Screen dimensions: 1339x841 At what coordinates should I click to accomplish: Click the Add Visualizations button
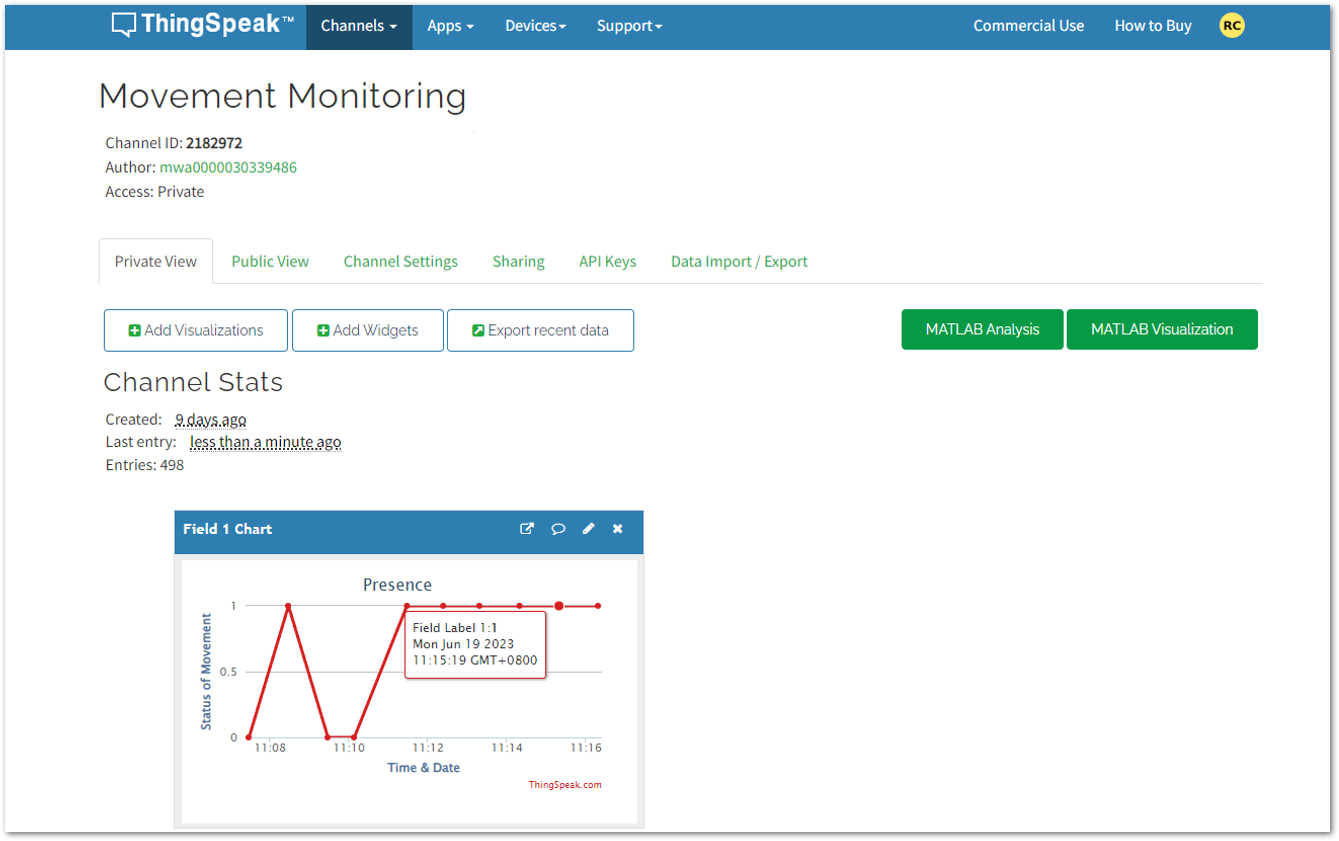(x=196, y=330)
